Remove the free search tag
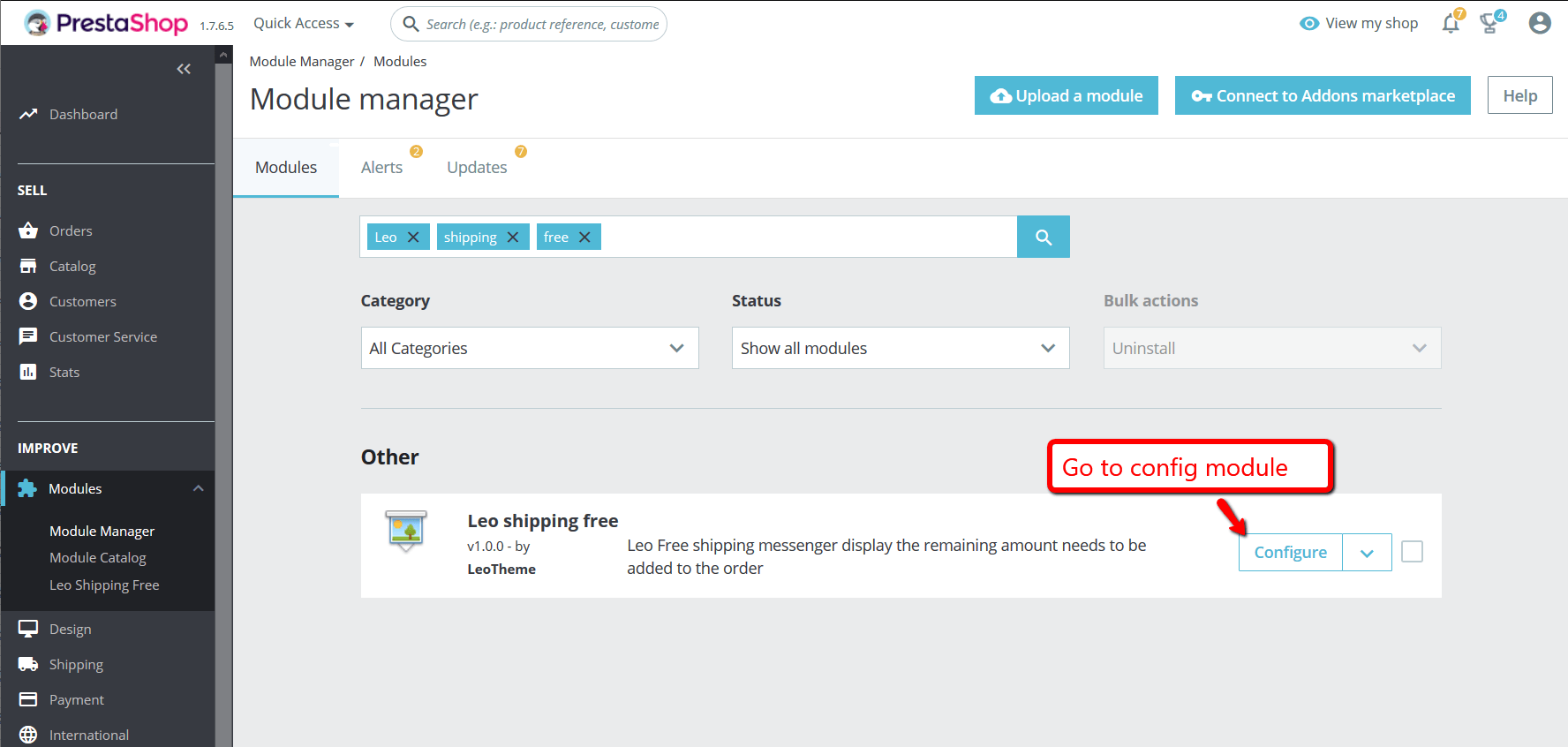1568x747 pixels. click(584, 237)
